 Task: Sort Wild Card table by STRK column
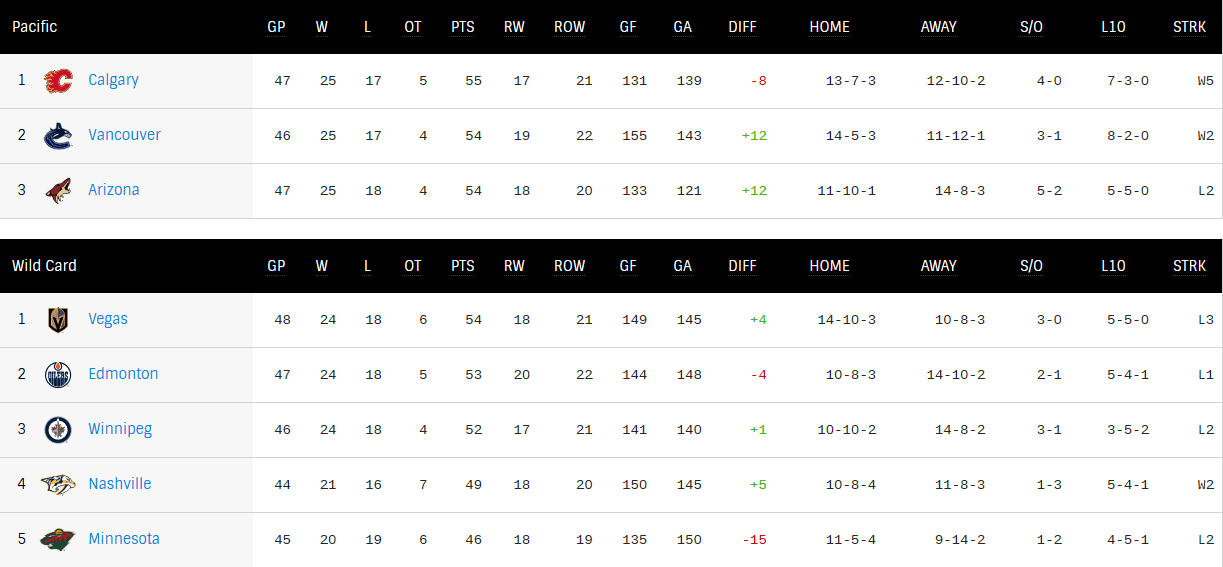click(x=1189, y=266)
